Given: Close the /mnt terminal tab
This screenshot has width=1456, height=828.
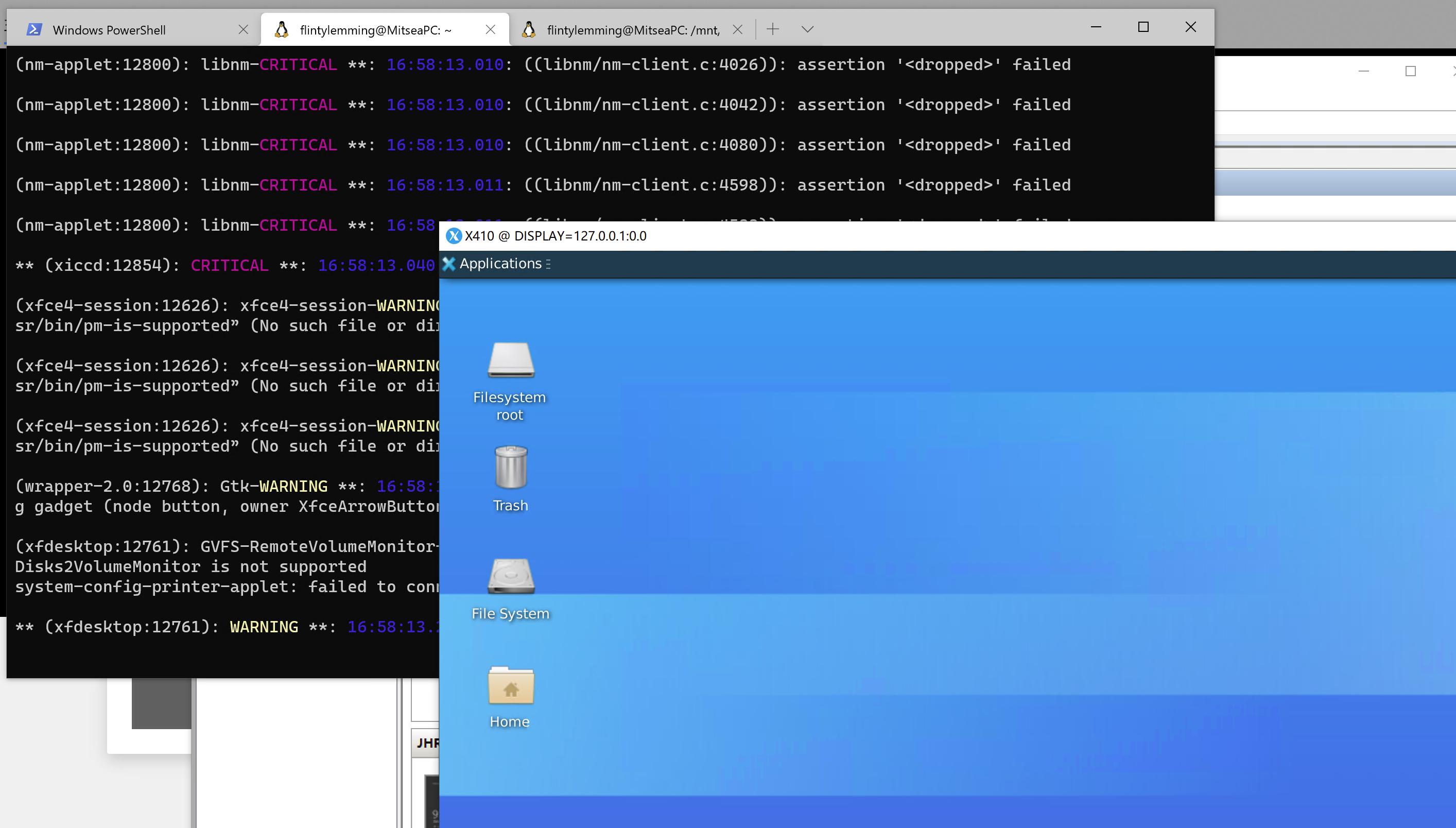Looking at the screenshot, I should point(737,29).
